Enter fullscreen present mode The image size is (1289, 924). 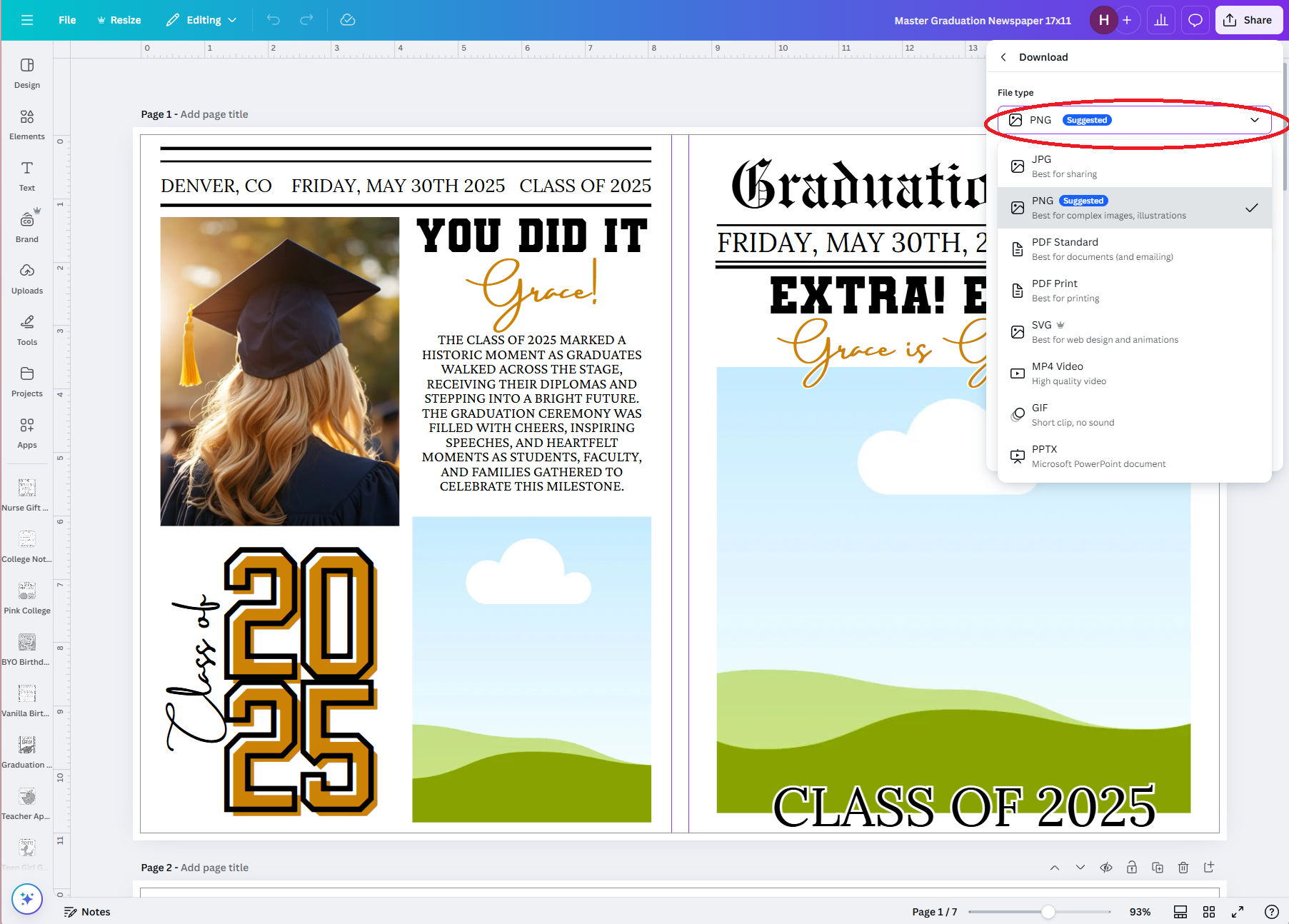click(x=1238, y=912)
